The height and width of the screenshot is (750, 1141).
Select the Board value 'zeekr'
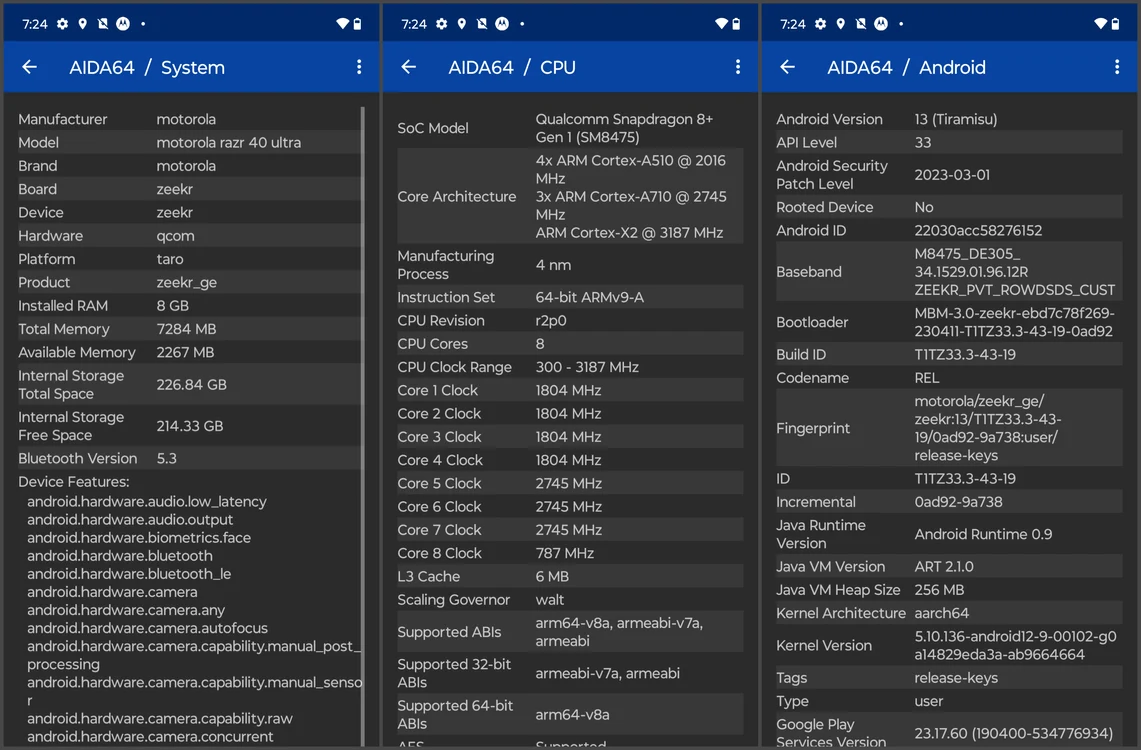[x=175, y=189]
